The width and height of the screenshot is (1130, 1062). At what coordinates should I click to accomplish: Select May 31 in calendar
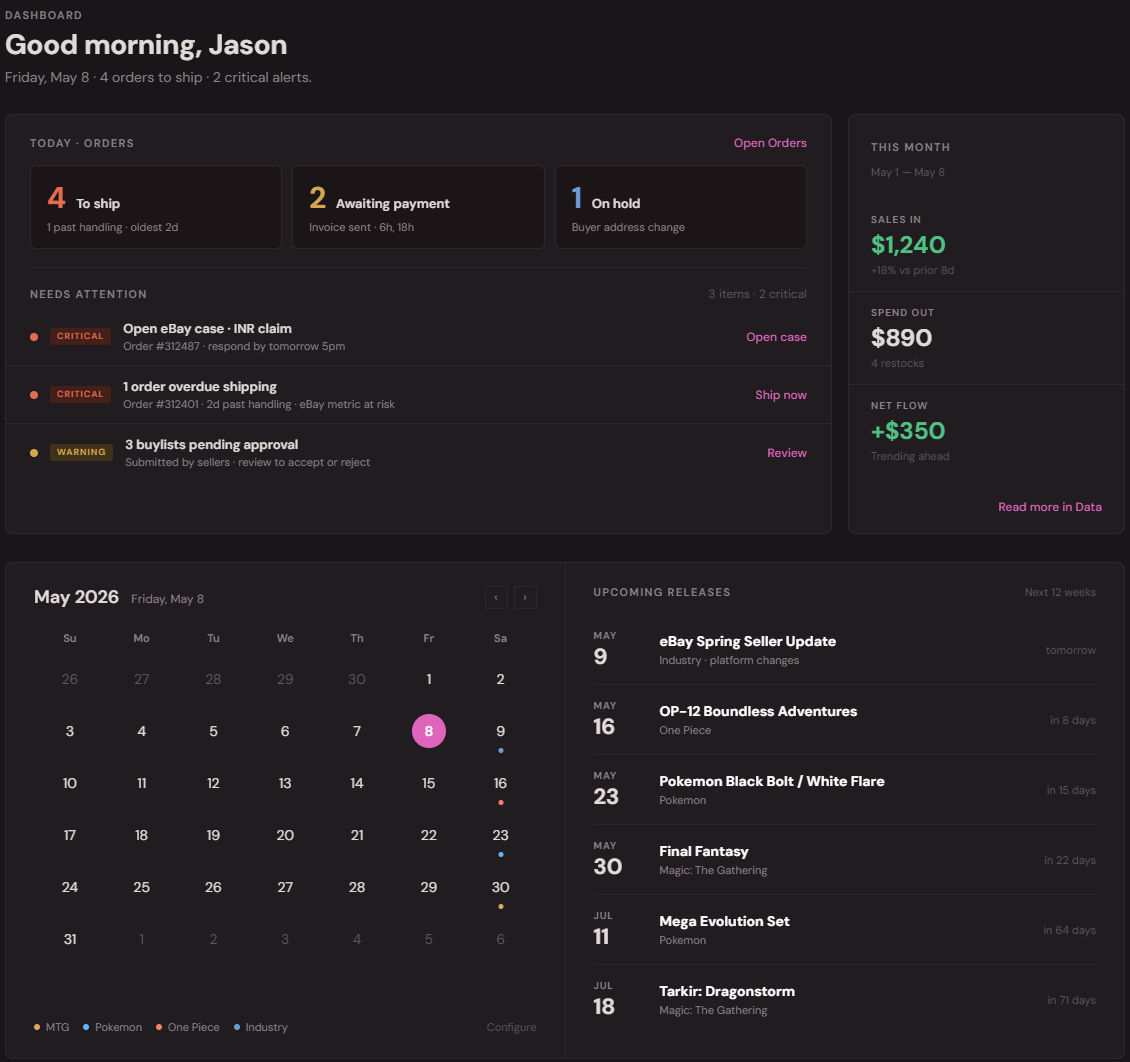[x=70, y=939]
